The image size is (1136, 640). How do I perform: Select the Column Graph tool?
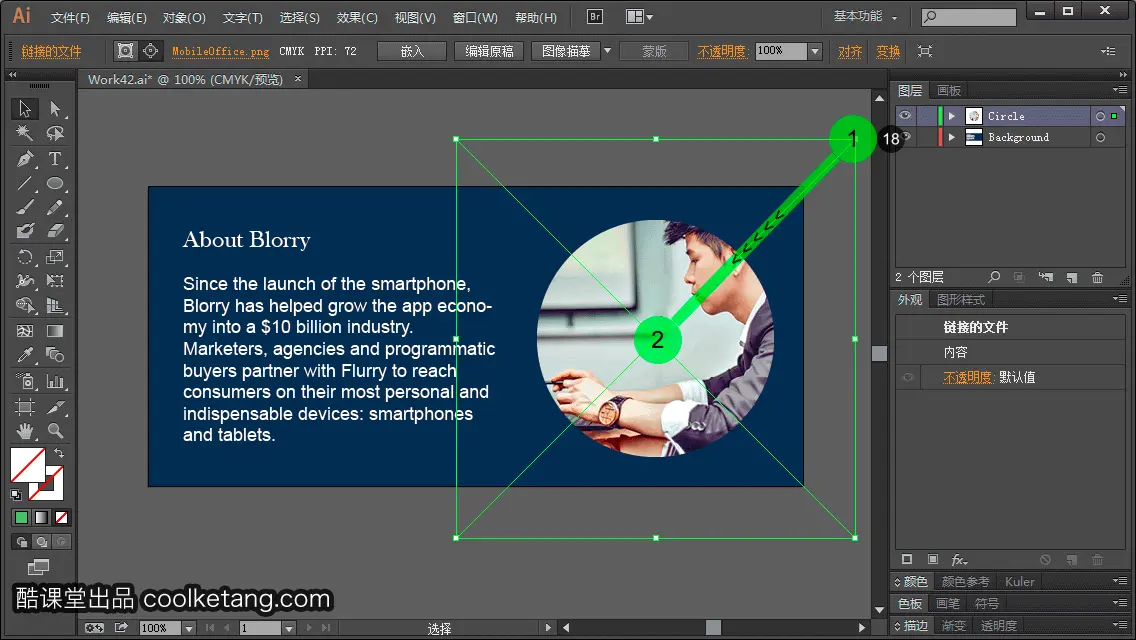point(55,381)
